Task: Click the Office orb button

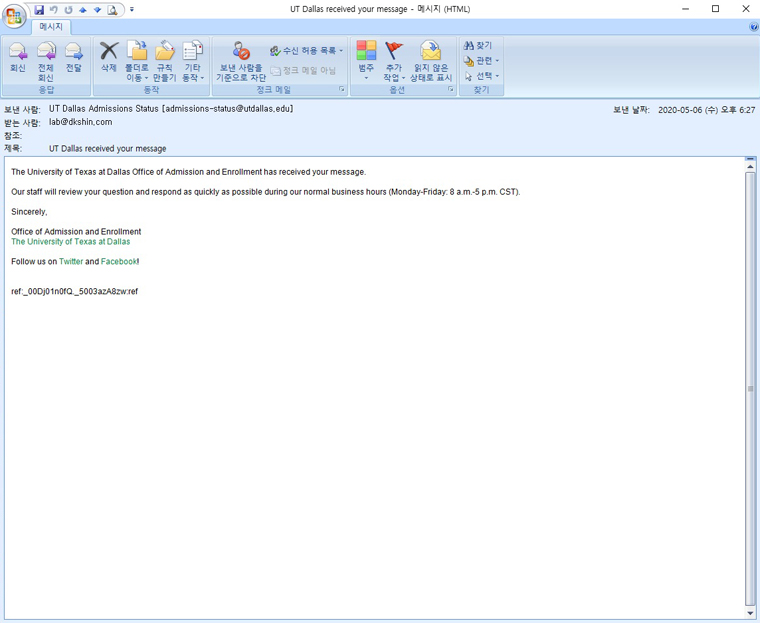Action: click(14, 16)
